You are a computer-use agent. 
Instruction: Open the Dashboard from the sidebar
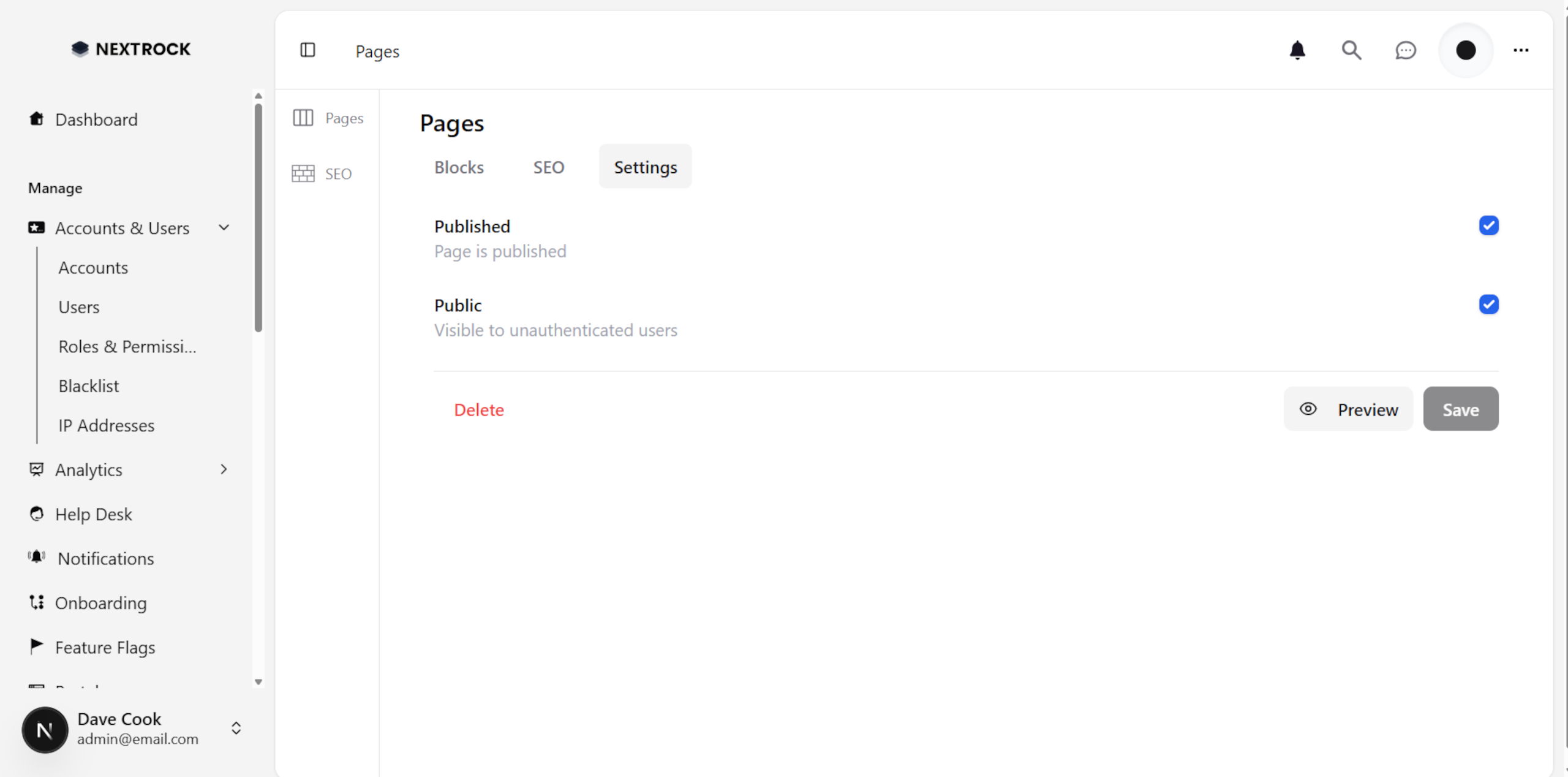tap(96, 119)
